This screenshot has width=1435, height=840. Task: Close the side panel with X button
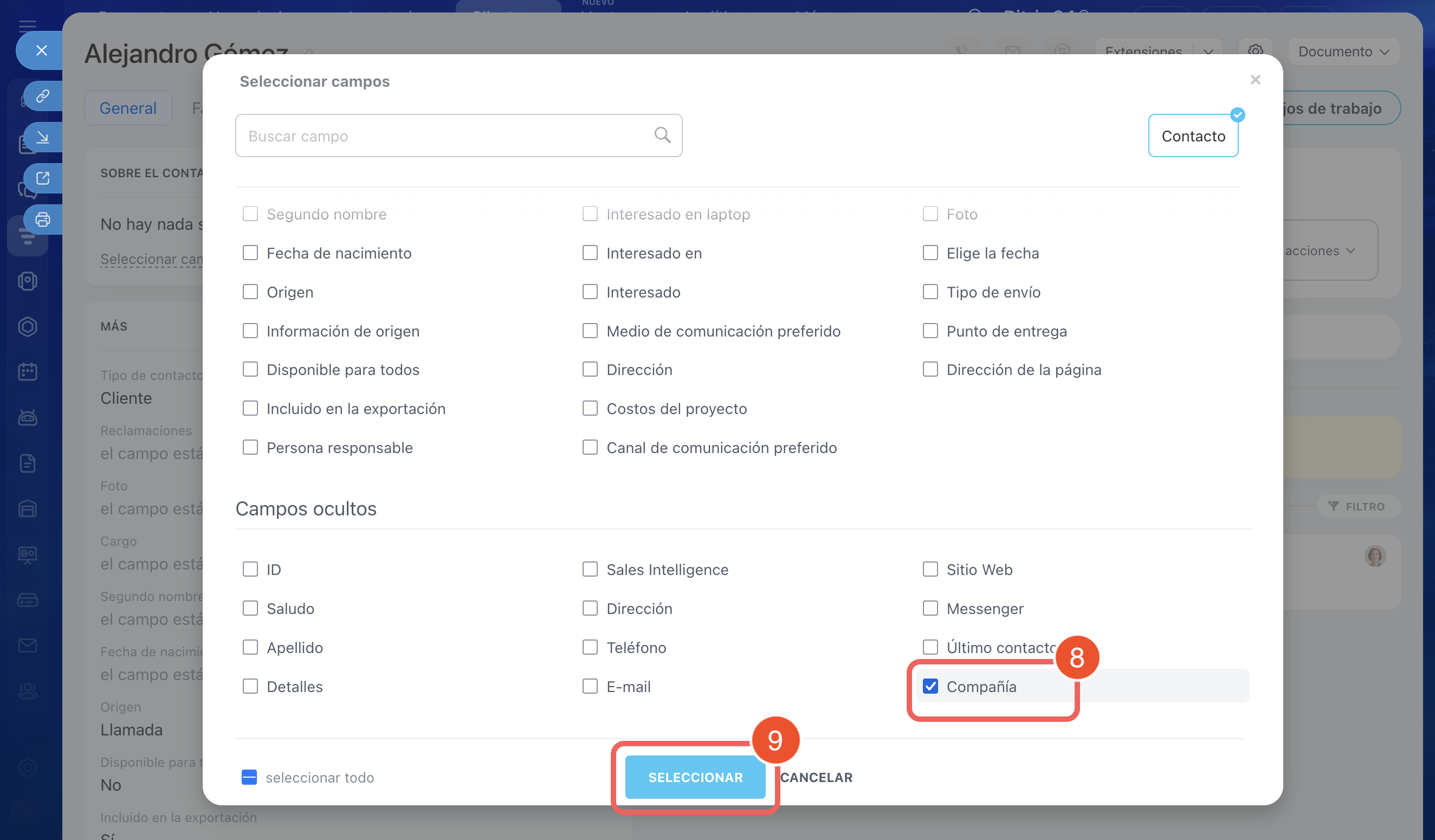tap(41, 50)
